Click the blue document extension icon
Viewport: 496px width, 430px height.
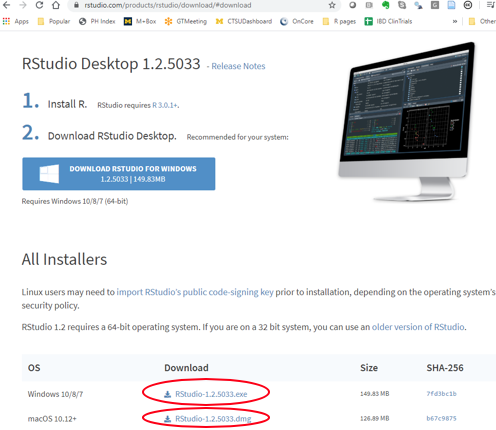[x=451, y=5]
